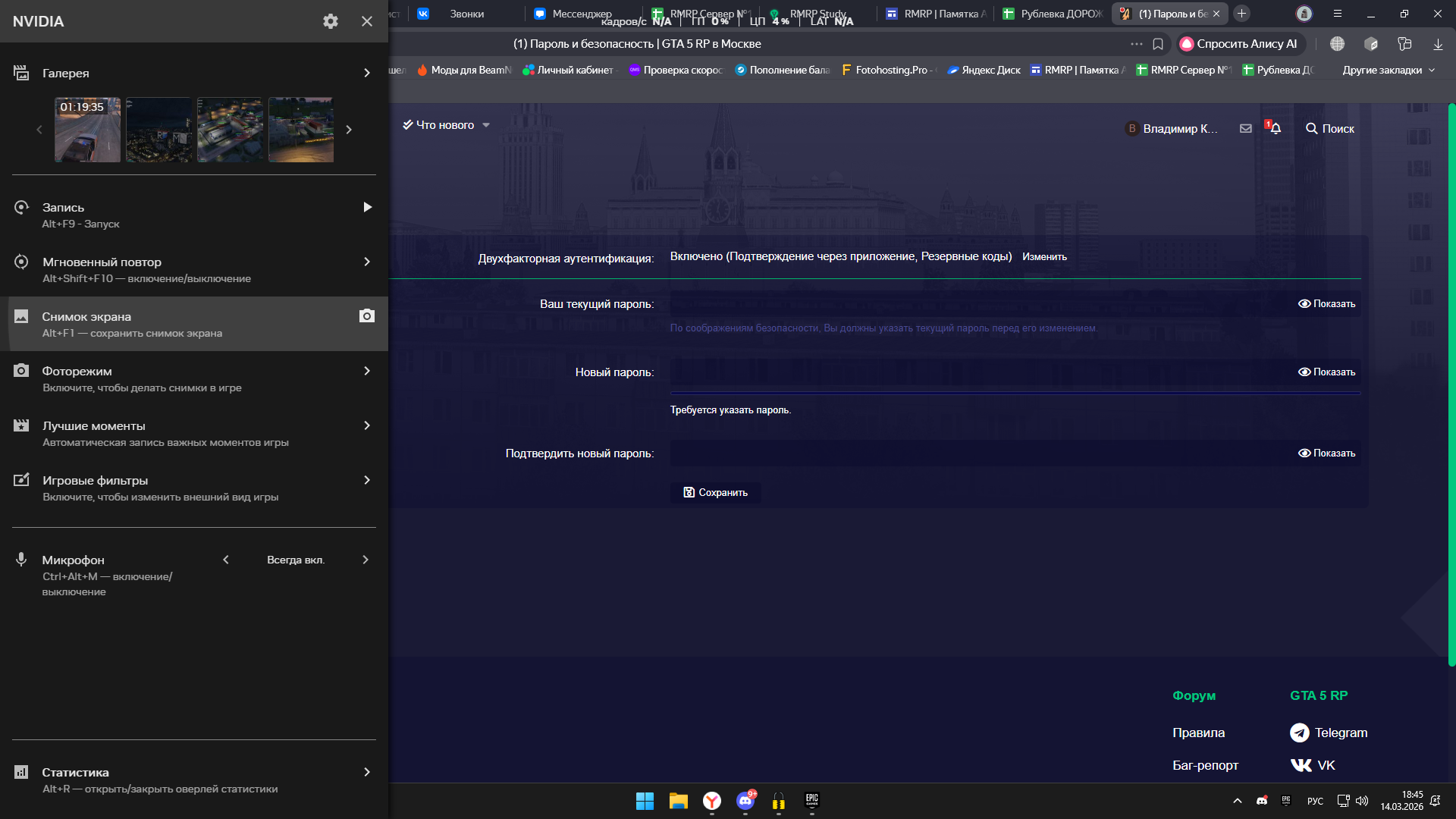Open the Другие закладки dropdown
The height and width of the screenshot is (819, 1456).
coord(1388,71)
